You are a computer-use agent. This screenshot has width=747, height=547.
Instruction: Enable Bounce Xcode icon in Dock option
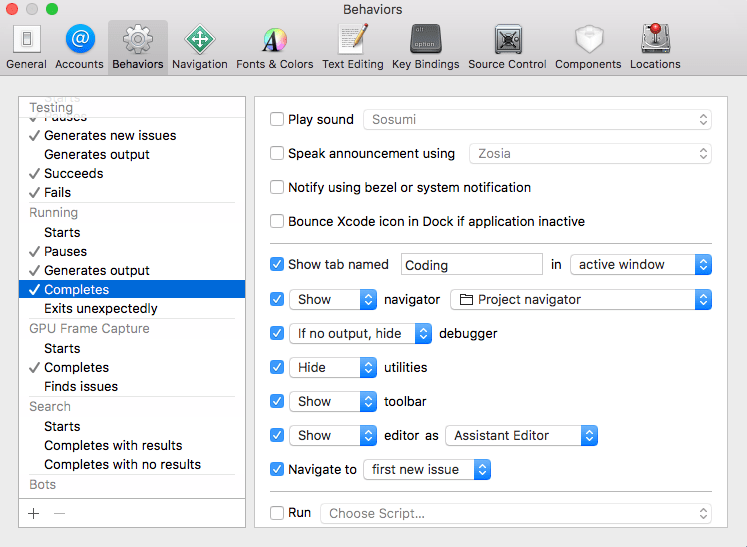coord(277,222)
